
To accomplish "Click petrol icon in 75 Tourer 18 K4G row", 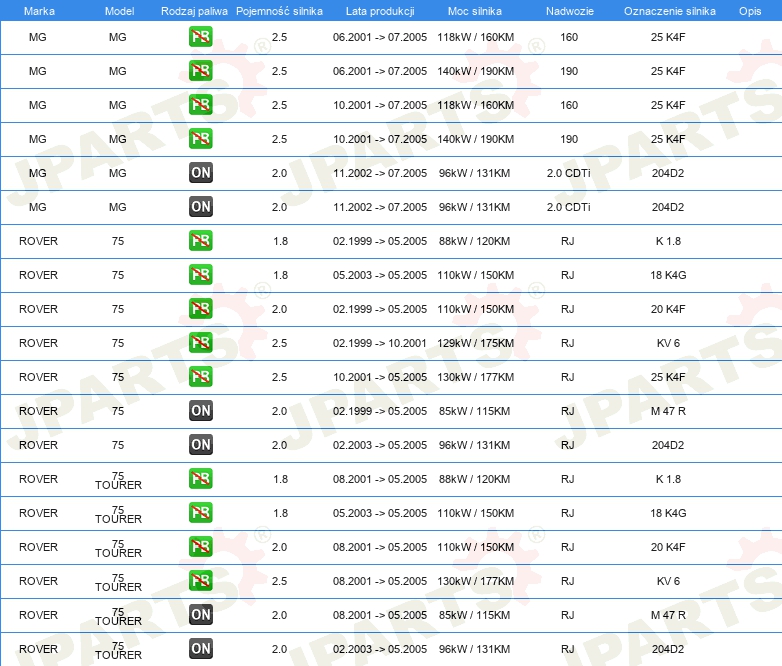I will tap(200, 513).
